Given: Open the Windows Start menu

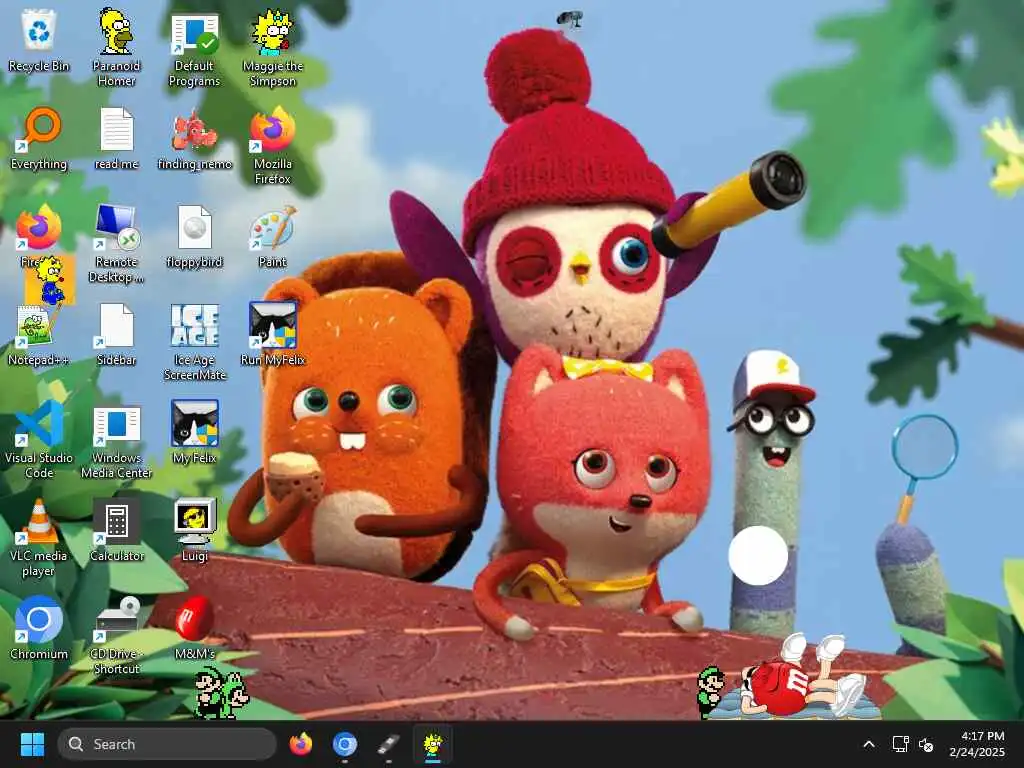Looking at the screenshot, I should click(32, 744).
